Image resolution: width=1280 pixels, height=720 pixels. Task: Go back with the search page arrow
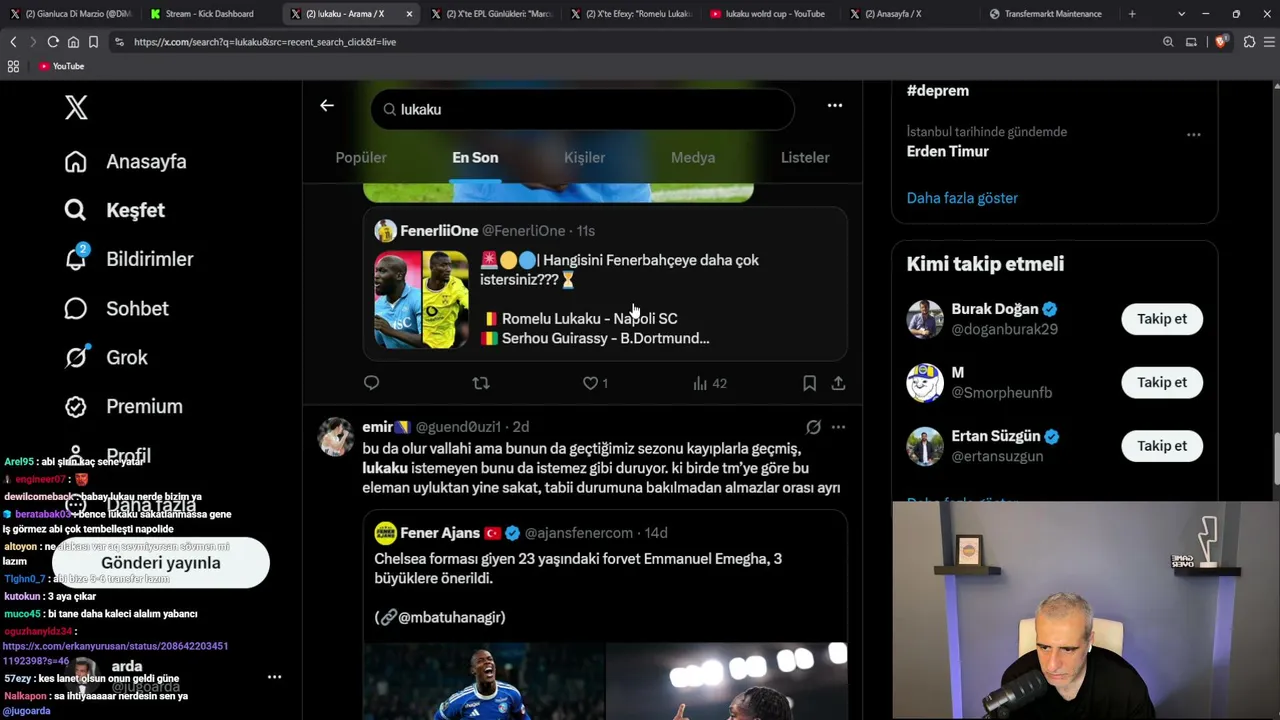327,106
